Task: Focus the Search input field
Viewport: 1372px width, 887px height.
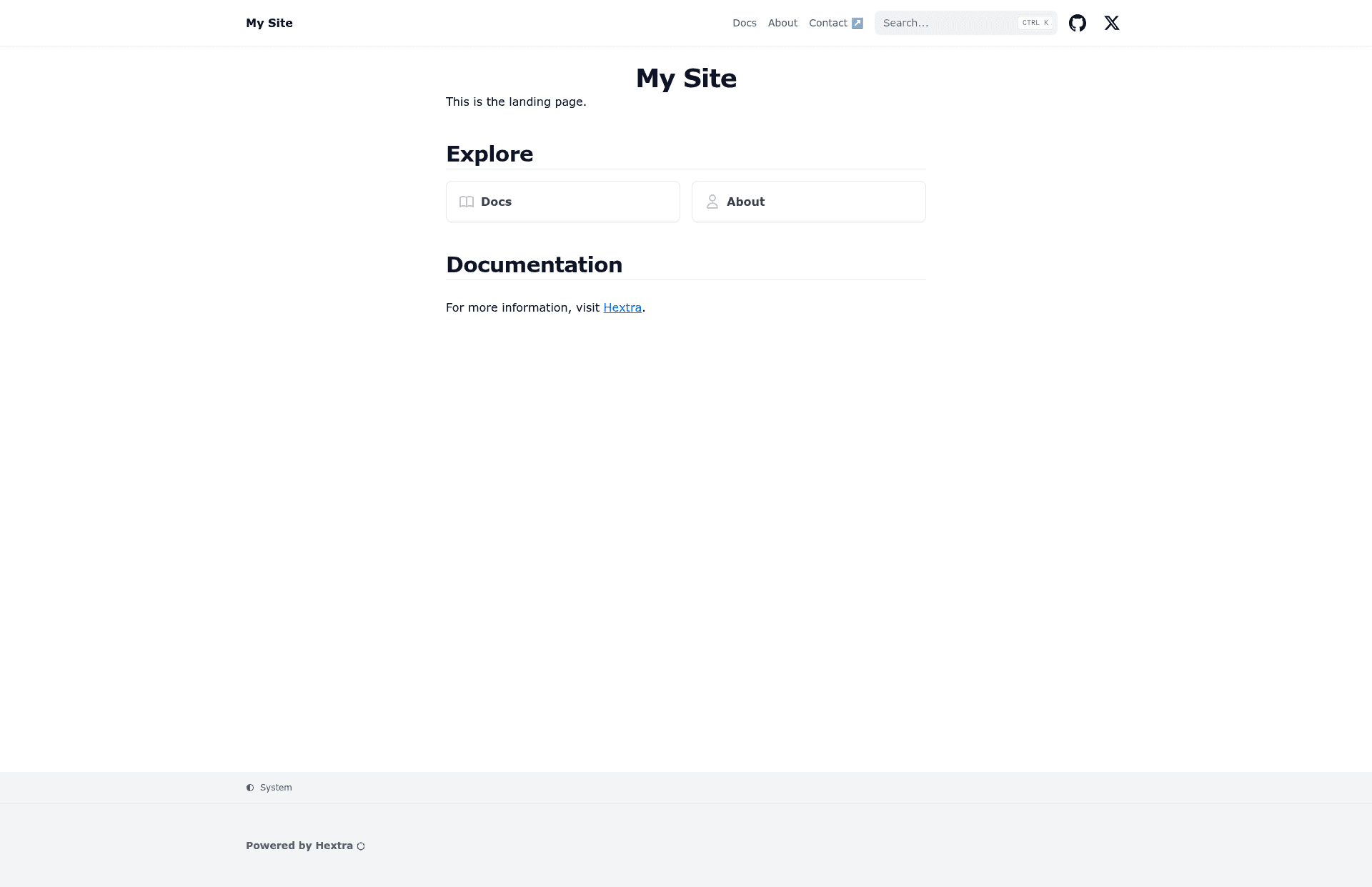Action: [965, 23]
